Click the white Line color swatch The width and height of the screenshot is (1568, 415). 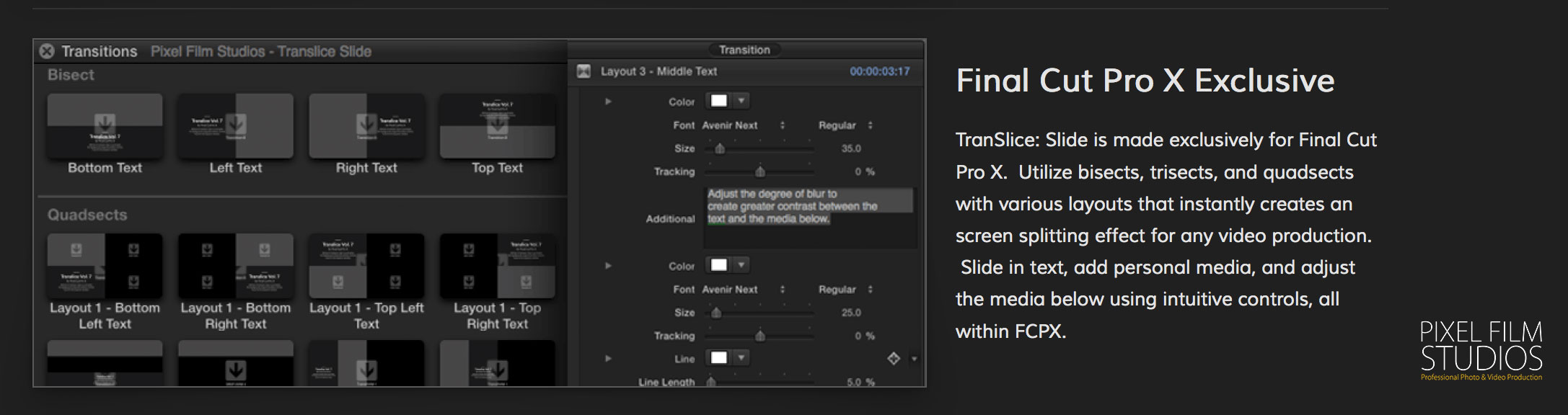(x=719, y=357)
